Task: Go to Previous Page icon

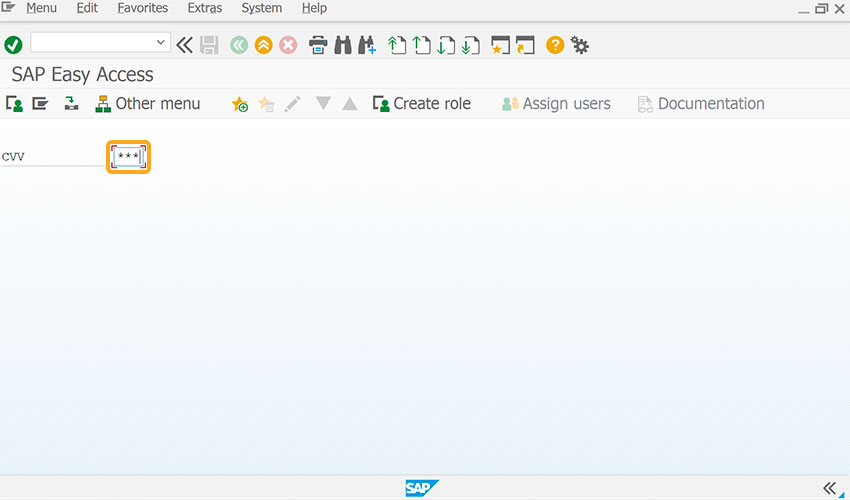Action: (x=421, y=45)
